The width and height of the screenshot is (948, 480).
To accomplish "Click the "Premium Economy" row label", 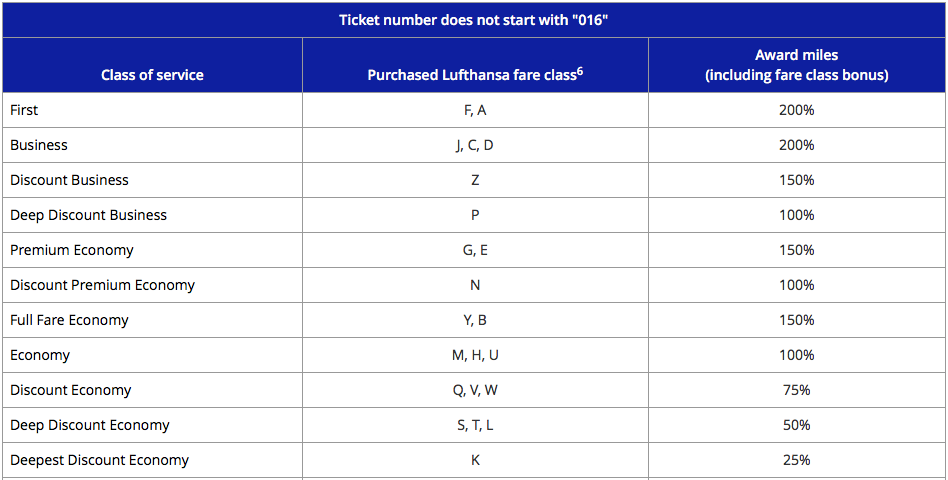I will 72,250.
